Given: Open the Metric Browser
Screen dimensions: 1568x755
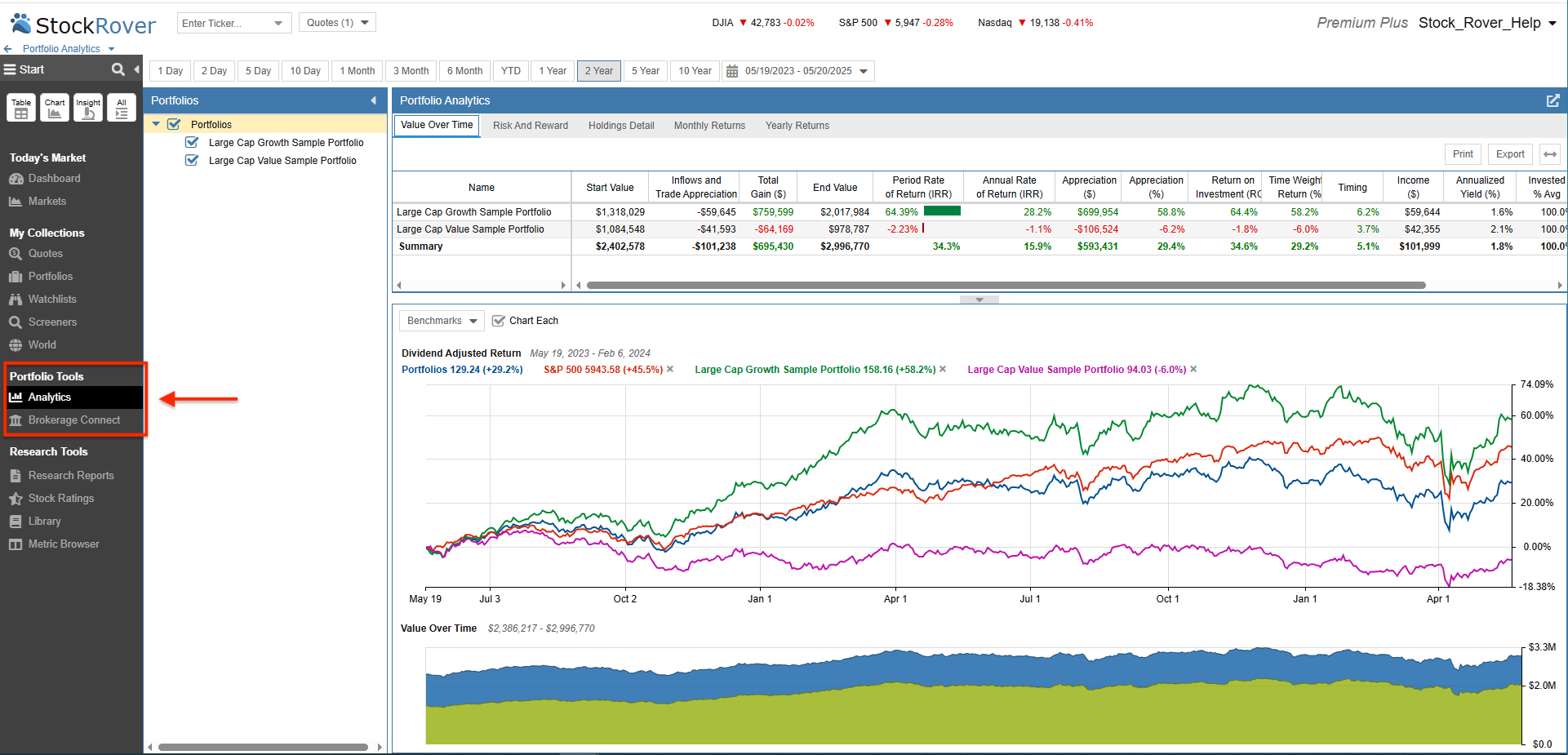Looking at the screenshot, I should pos(63,544).
